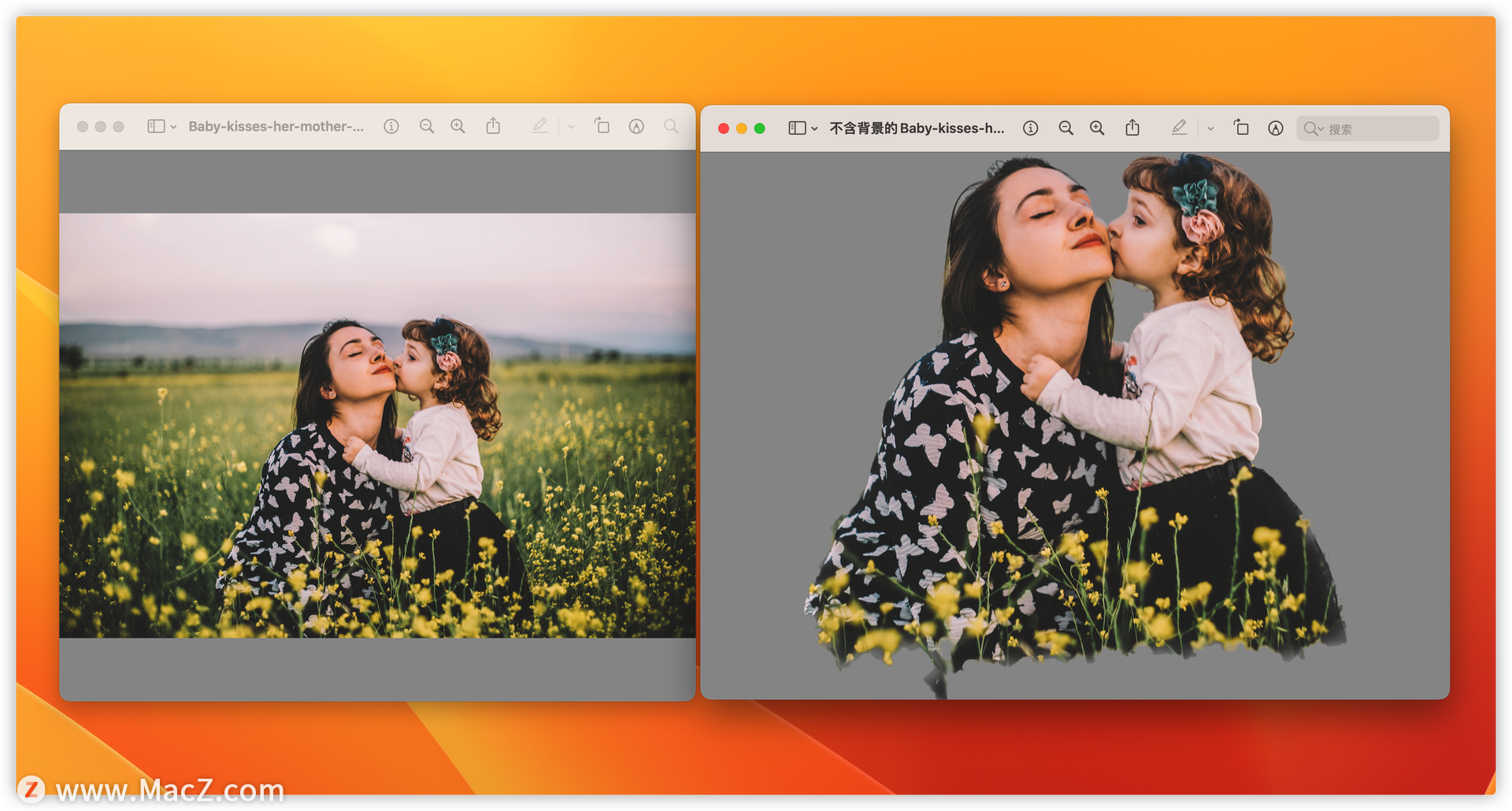Open the info inspector in the right Preview window
The width and height of the screenshot is (1512, 811).
coord(1030,128)
